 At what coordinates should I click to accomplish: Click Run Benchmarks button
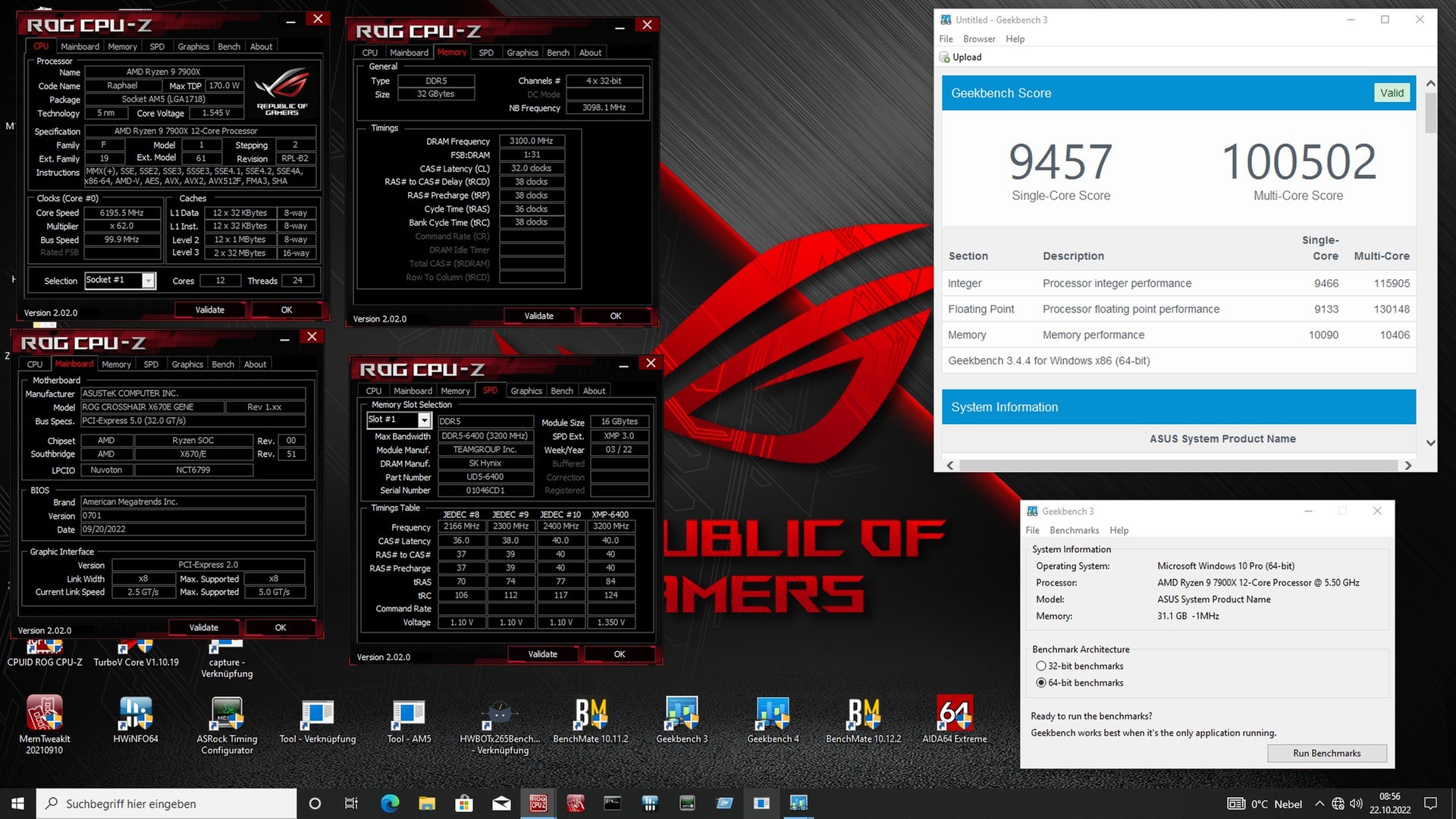[x=1326, y=753]
